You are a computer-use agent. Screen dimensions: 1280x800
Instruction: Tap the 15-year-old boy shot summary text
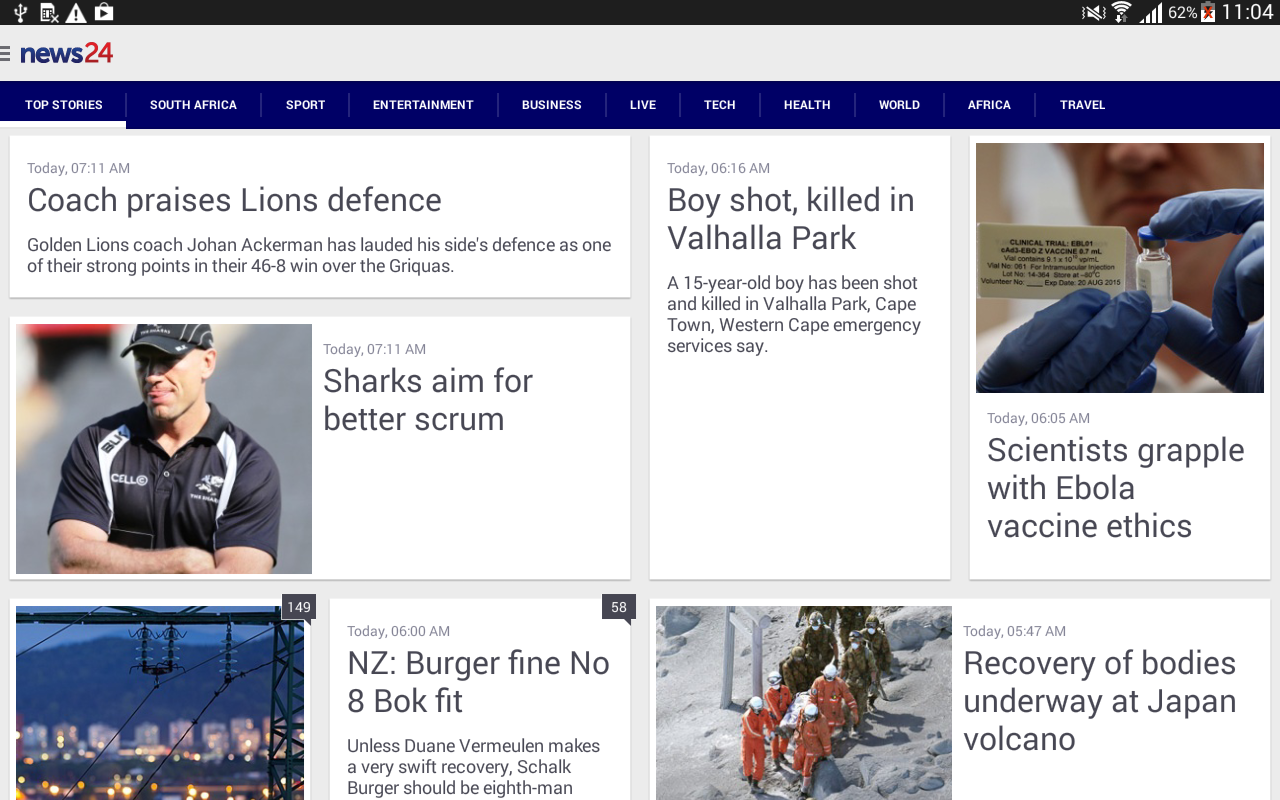coord(794,315)
